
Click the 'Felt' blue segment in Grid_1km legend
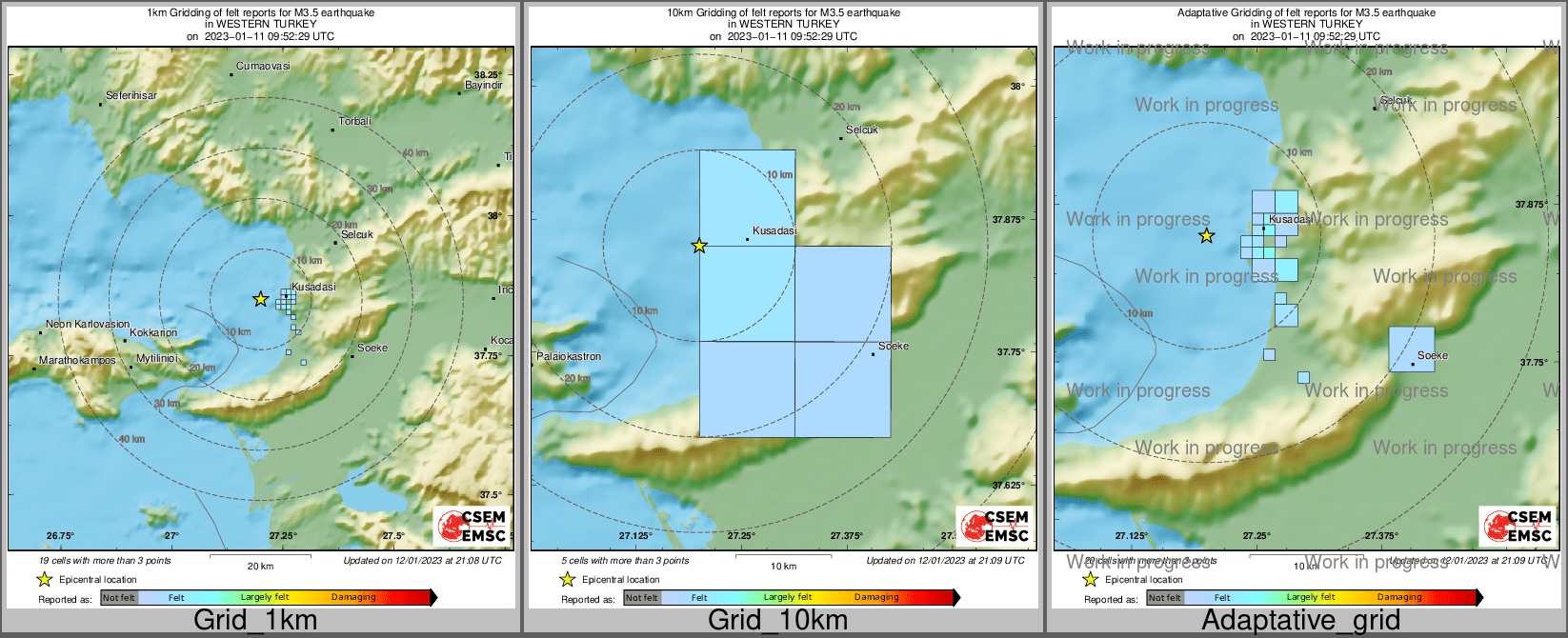pyautogui.click(x=176, y=598)
